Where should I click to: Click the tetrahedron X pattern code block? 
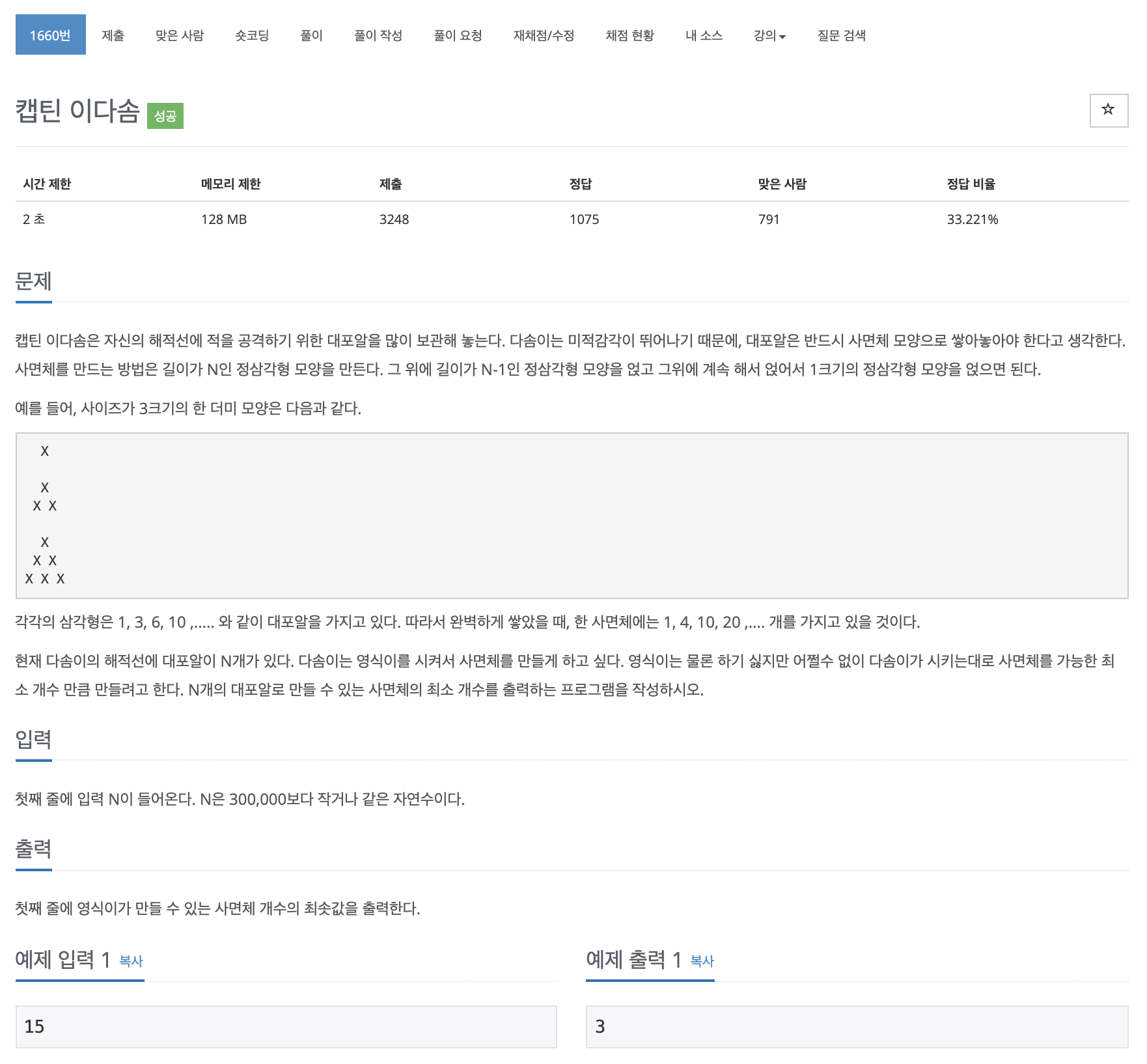tap(572, 516)
